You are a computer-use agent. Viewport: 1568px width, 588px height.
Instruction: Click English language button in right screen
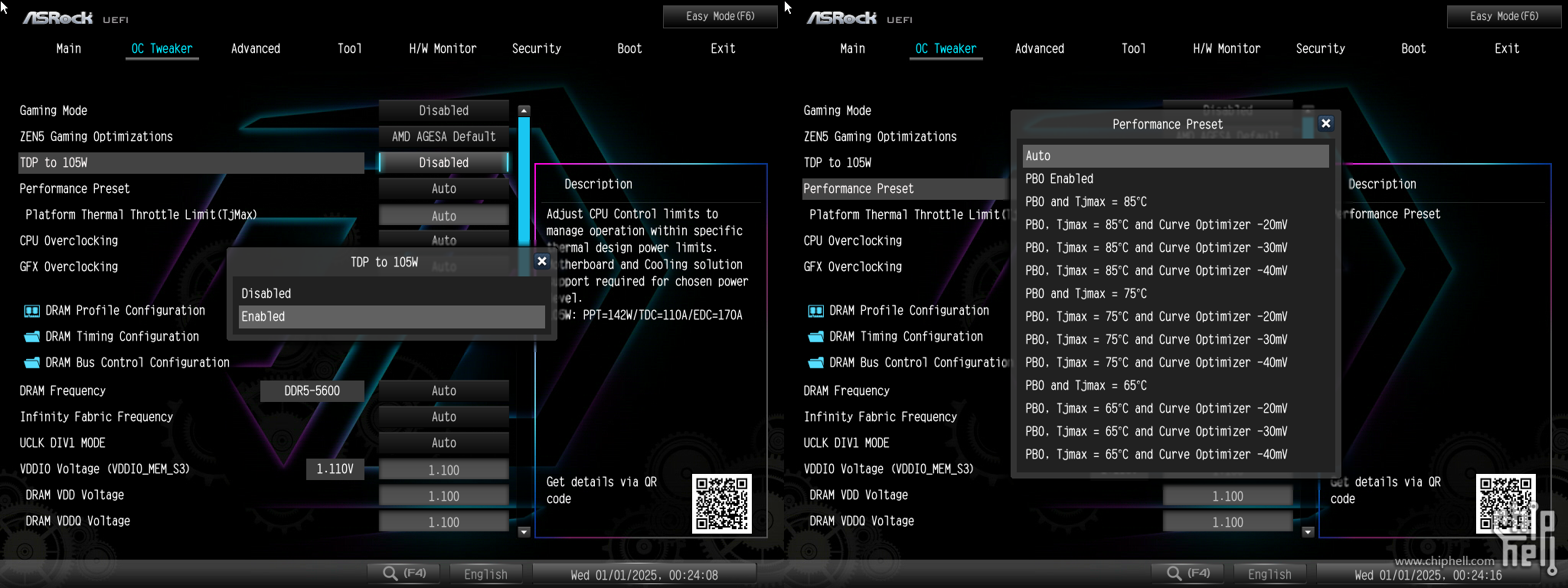click(x=1269, y=574)
